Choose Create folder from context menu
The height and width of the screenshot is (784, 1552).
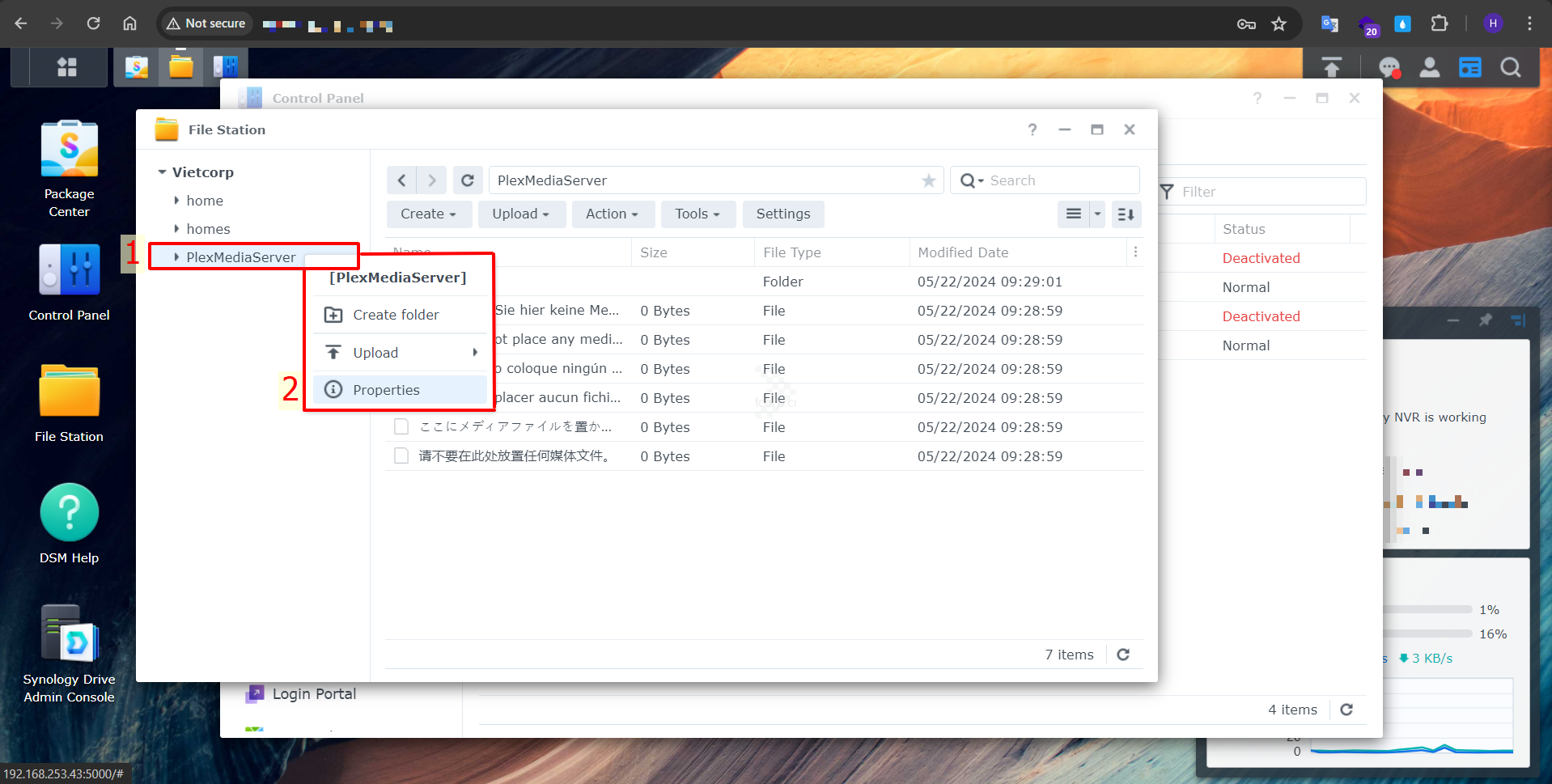tap(396, 315)
